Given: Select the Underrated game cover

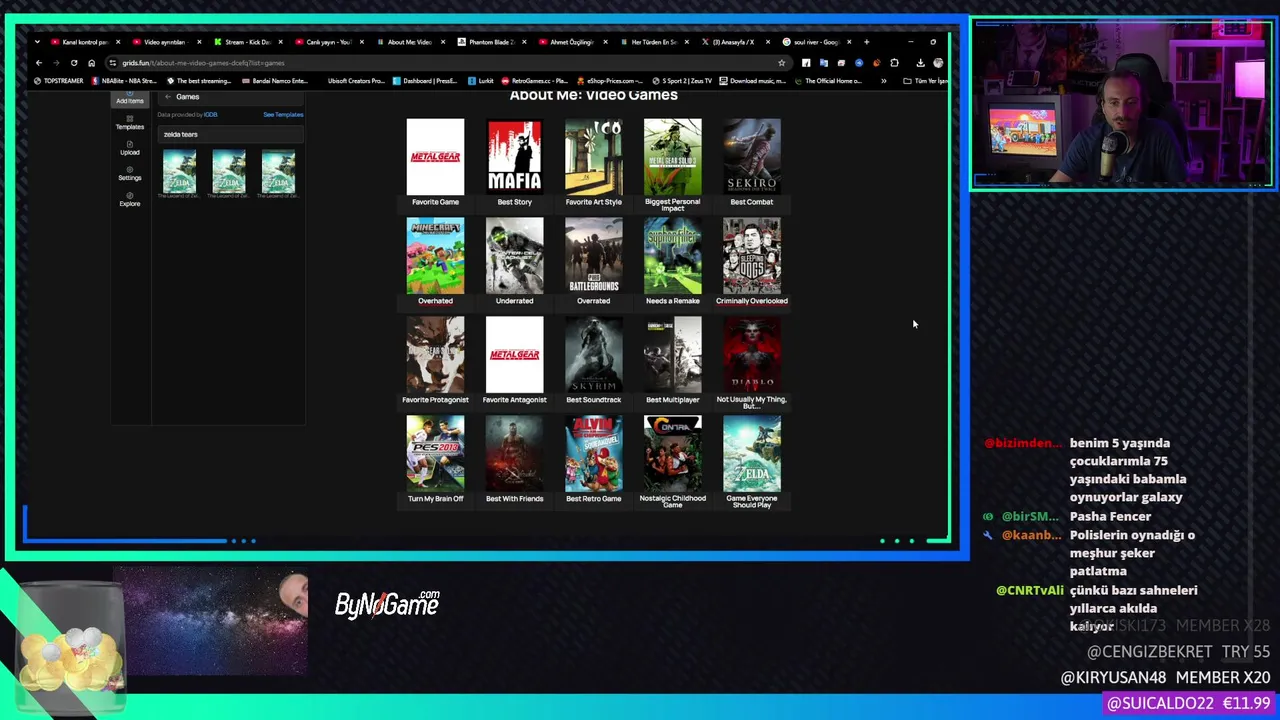Looking at the screenshot, I should [514, 256].
